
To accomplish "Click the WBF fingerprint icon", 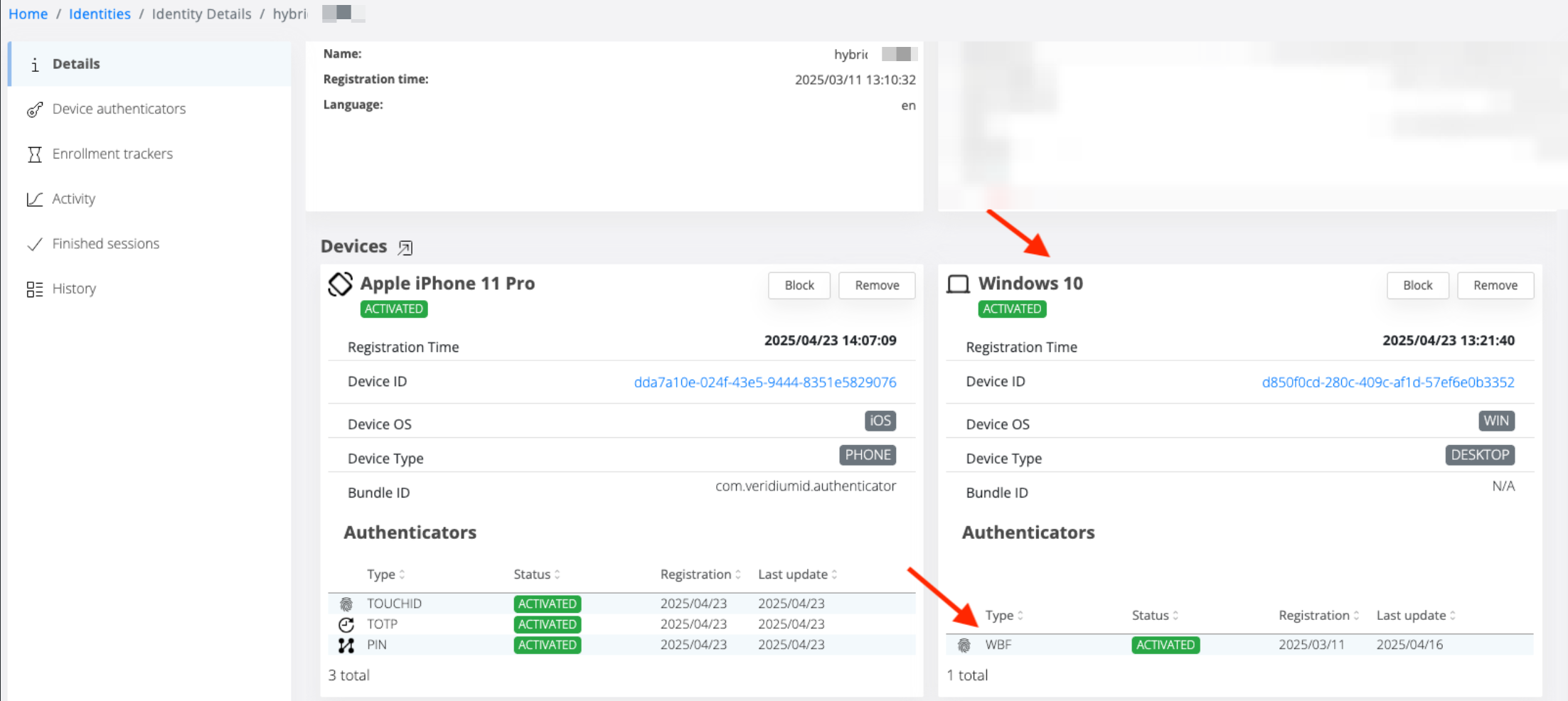I will click(964, 646).
